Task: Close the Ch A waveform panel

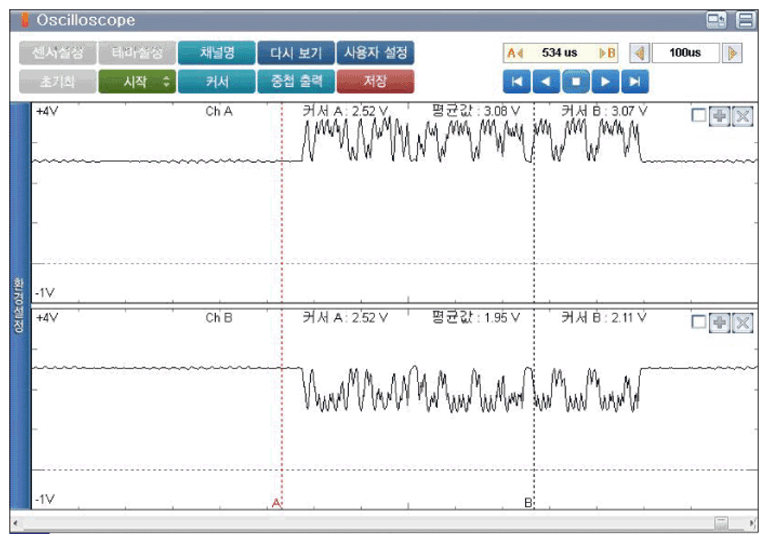Action: [x=743, y=116]
